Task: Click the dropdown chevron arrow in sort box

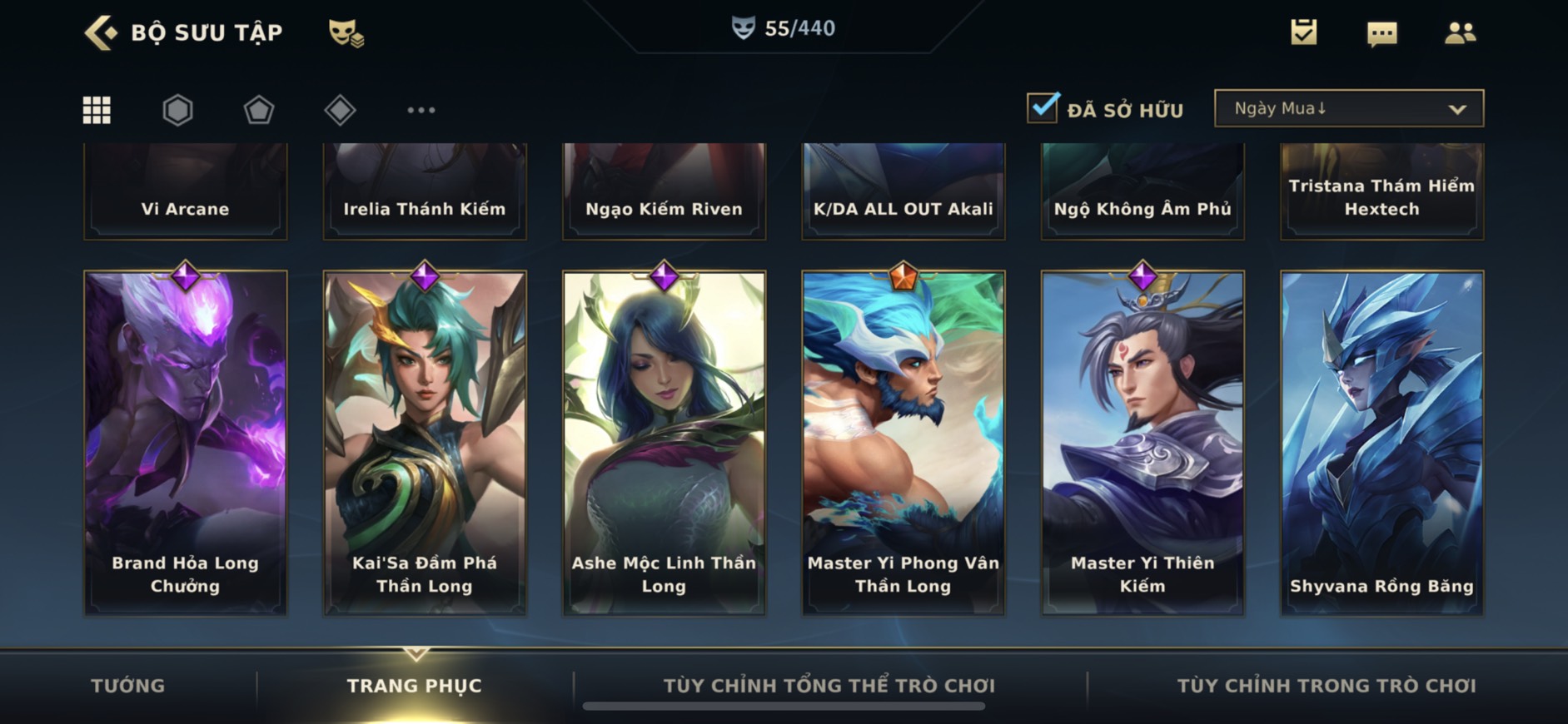Action: click(1457, 109)
